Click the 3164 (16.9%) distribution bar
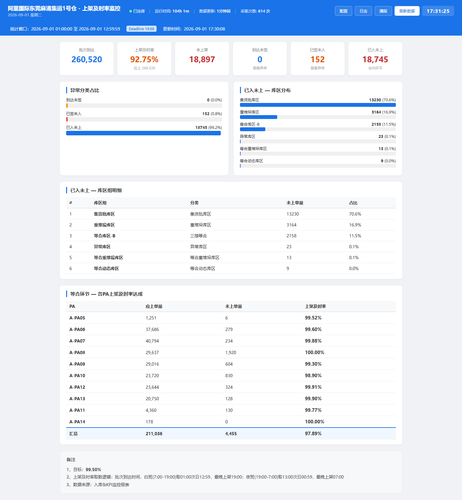Screen dimensions: 462x500 (x=258, y=117)
